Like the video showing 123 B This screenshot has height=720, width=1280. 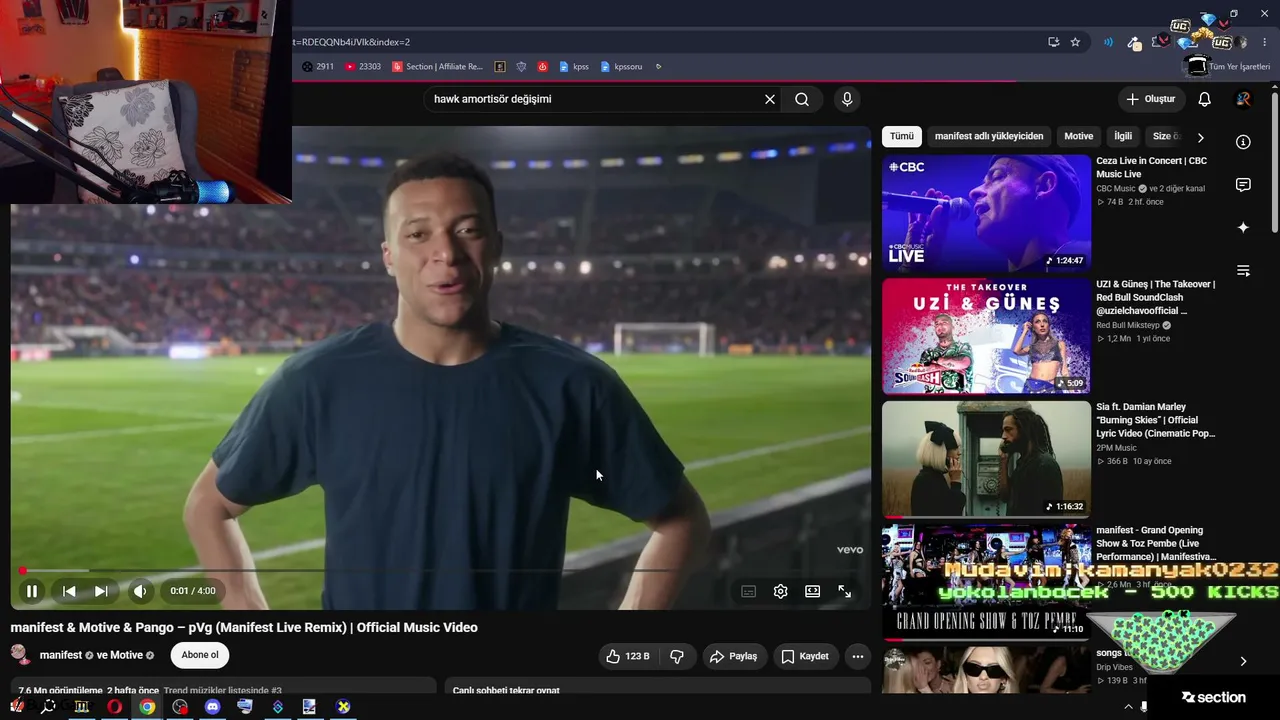point(627,656)
